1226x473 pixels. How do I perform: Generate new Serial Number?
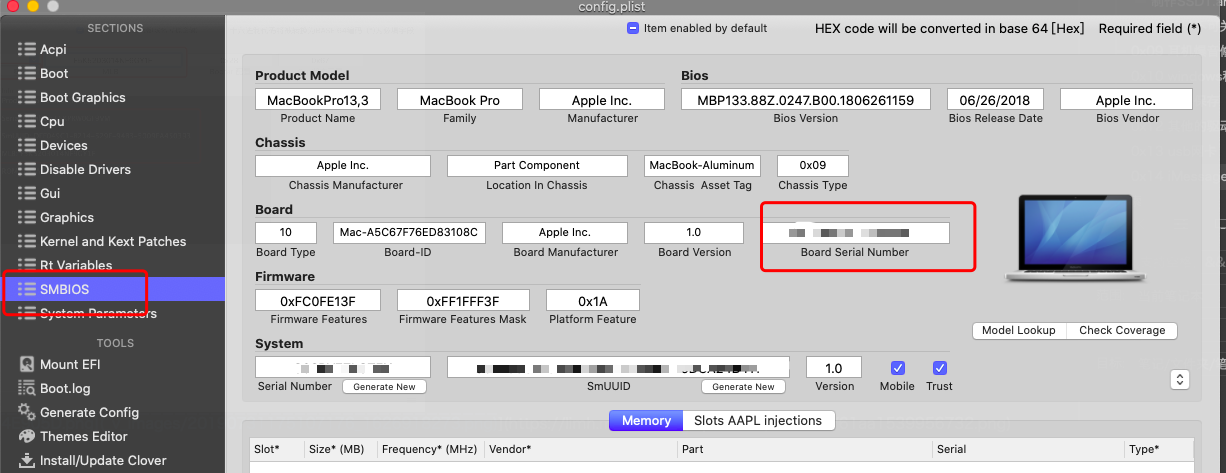[x=385, y=387]
